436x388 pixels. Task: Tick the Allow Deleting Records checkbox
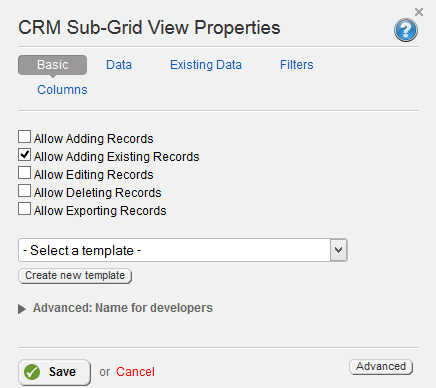(x=24, y=191)
